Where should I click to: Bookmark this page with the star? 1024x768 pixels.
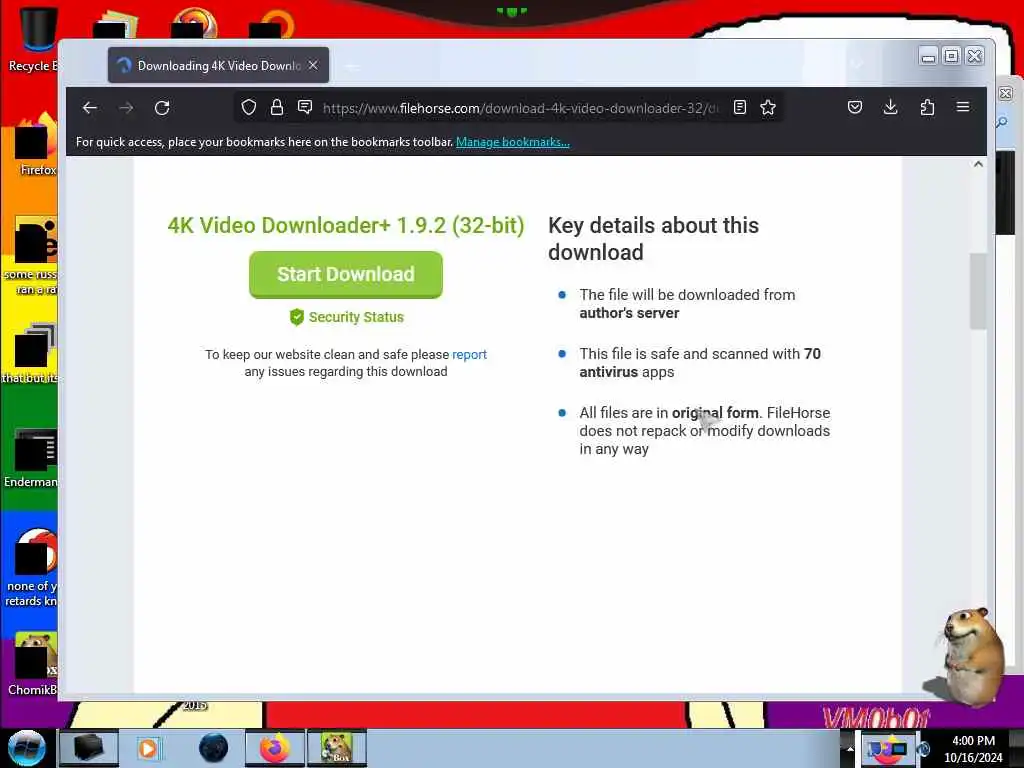pyautogui.click(x=768, y=107)
